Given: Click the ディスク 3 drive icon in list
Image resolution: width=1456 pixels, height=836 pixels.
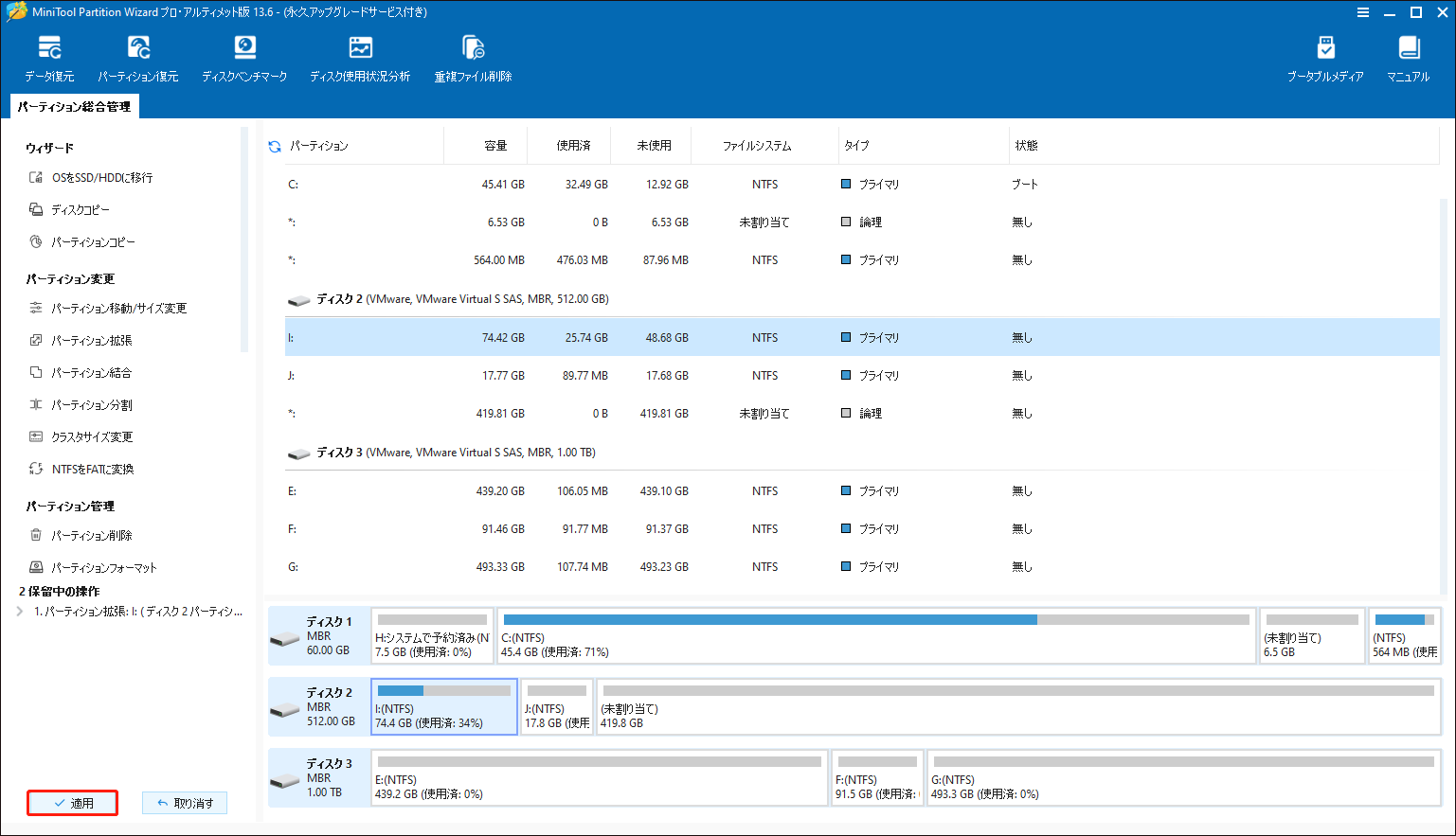Looking at the screenshot, I should tap(299, 454).
